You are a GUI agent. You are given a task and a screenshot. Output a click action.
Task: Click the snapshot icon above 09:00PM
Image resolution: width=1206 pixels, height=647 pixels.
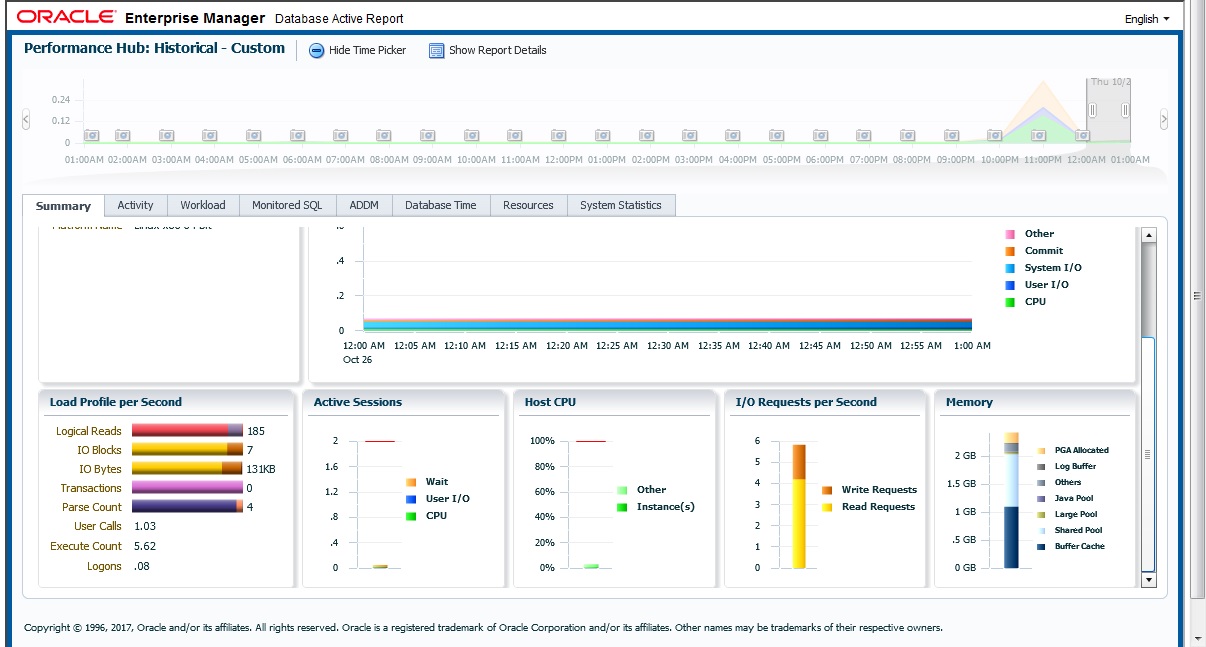click(x=950, y=135)
